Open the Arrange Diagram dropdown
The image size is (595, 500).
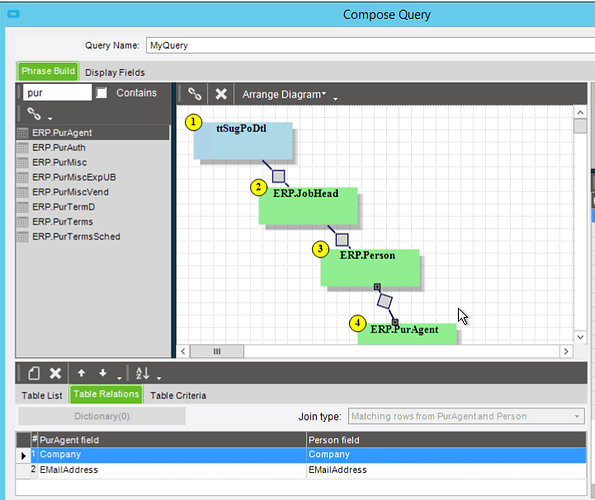pyautogui.click(x=284, y=94)
